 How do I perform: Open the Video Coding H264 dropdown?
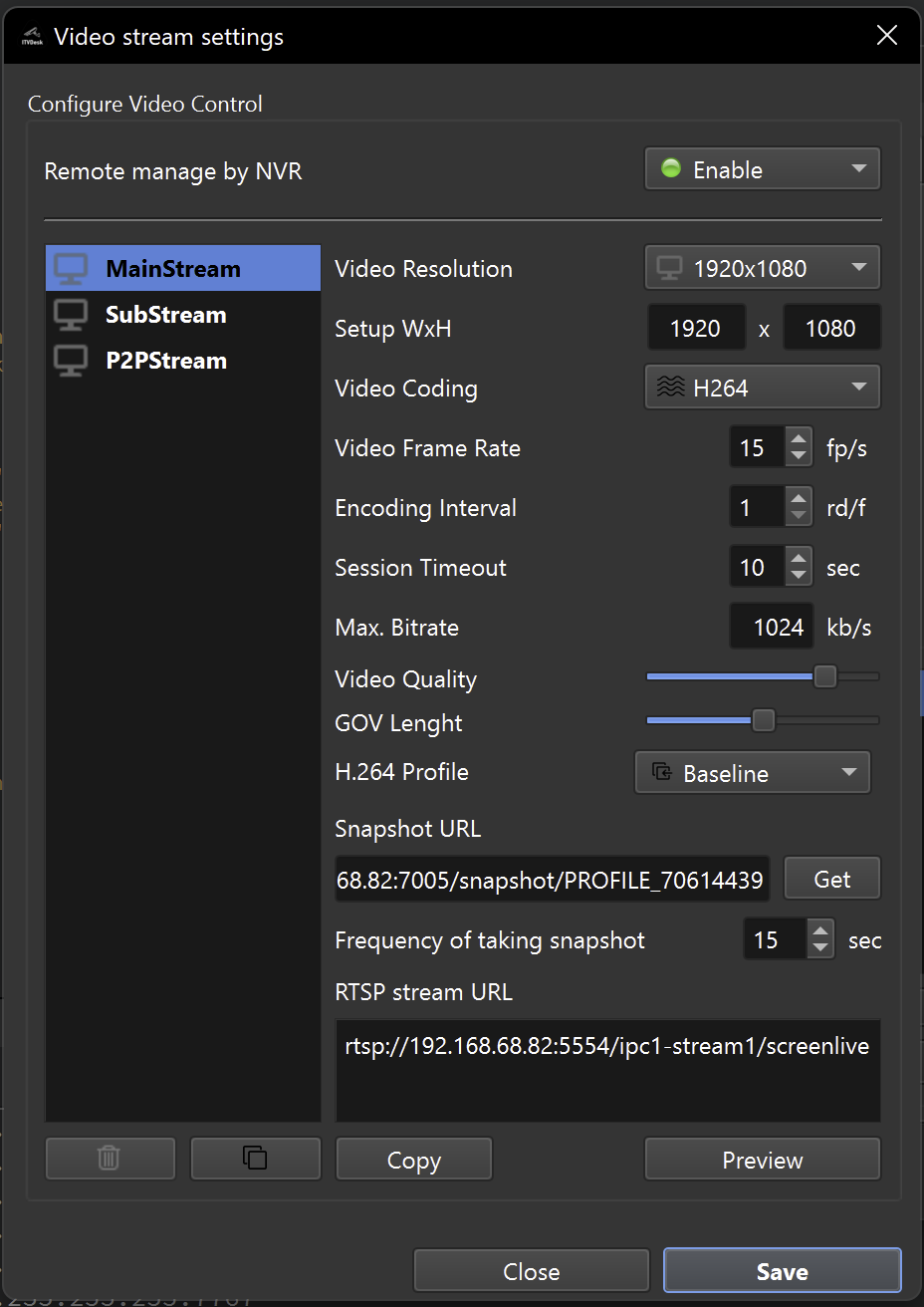click(x=763, y=388)
